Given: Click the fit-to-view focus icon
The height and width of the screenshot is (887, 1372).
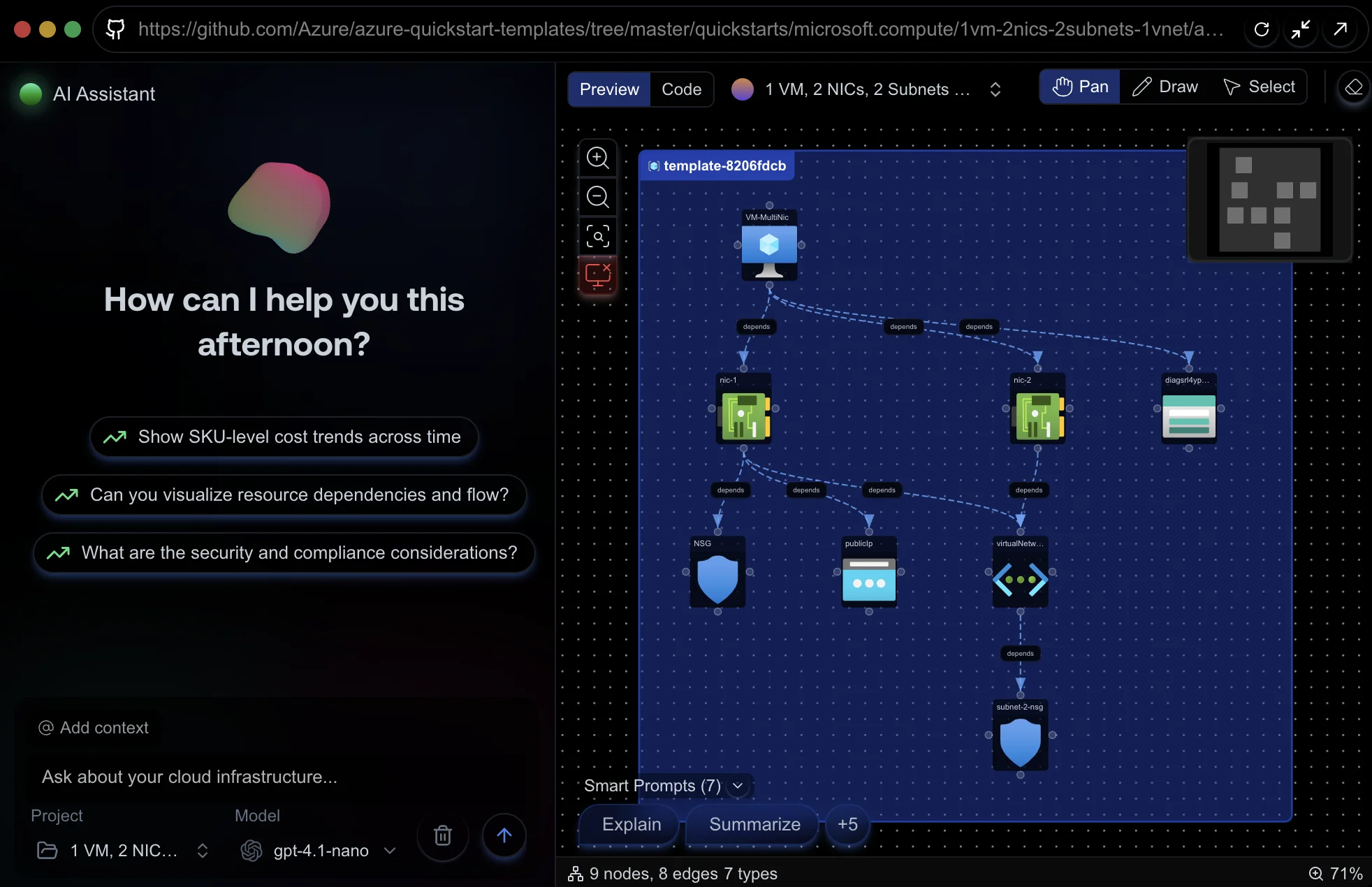Looking at the screenshot, I should click(597, 237).
